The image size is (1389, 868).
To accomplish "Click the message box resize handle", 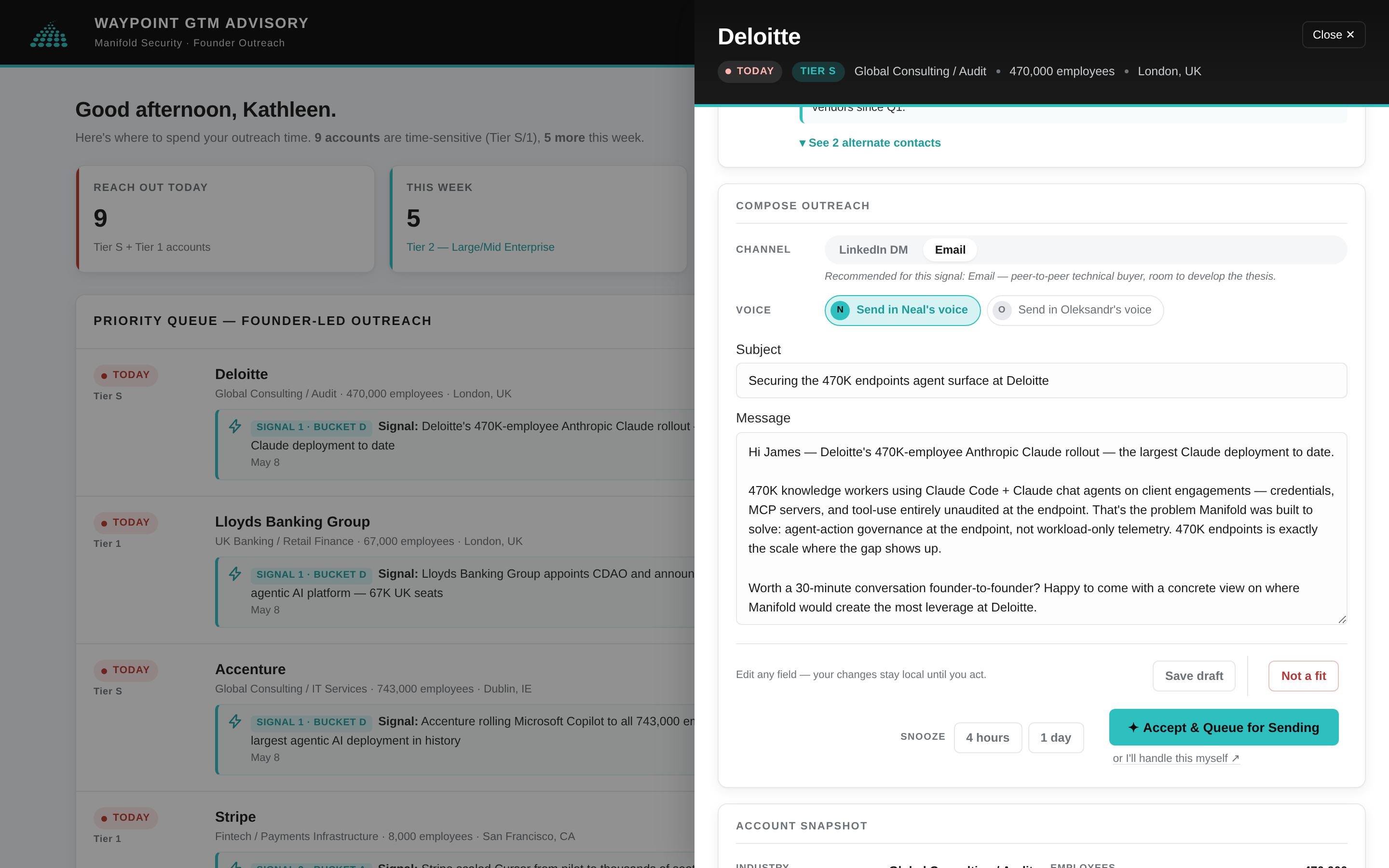I will (1342, 620).
